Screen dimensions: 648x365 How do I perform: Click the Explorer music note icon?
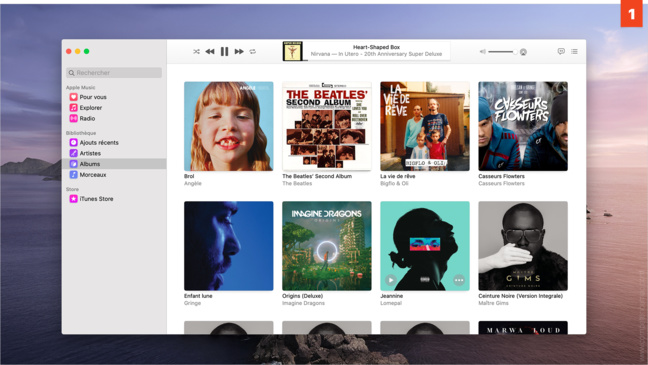73,108
